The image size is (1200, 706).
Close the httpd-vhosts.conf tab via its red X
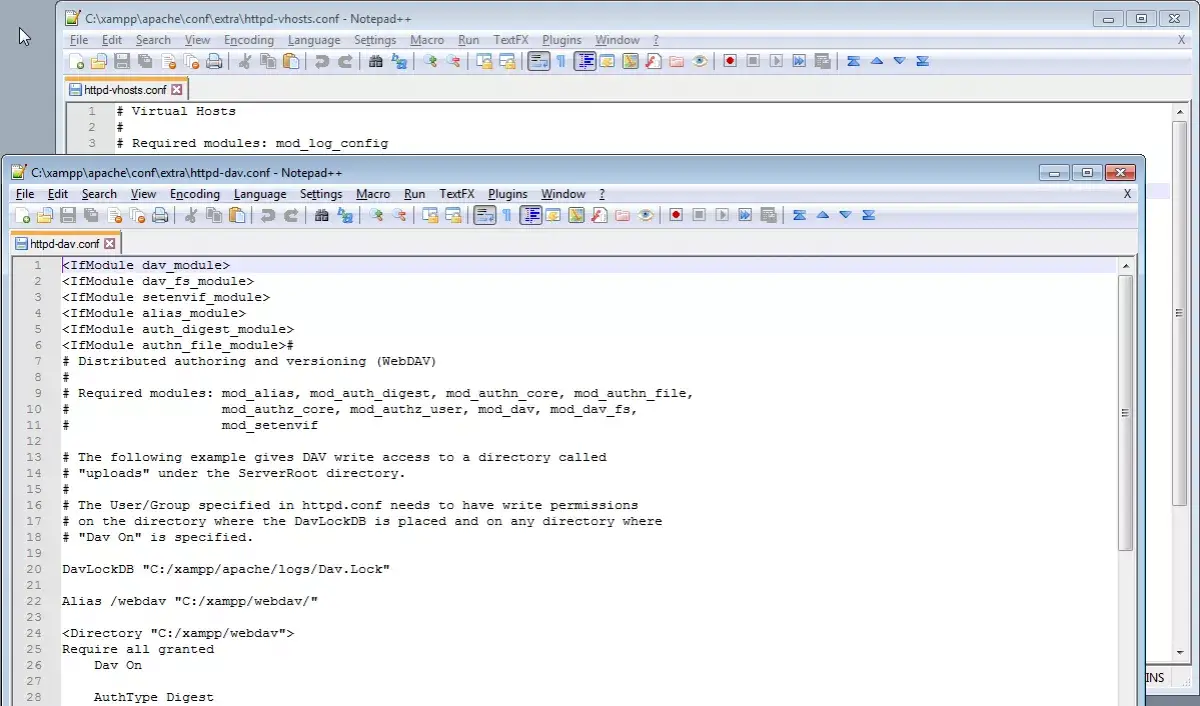pyautogui.click(x=177, y=89)
